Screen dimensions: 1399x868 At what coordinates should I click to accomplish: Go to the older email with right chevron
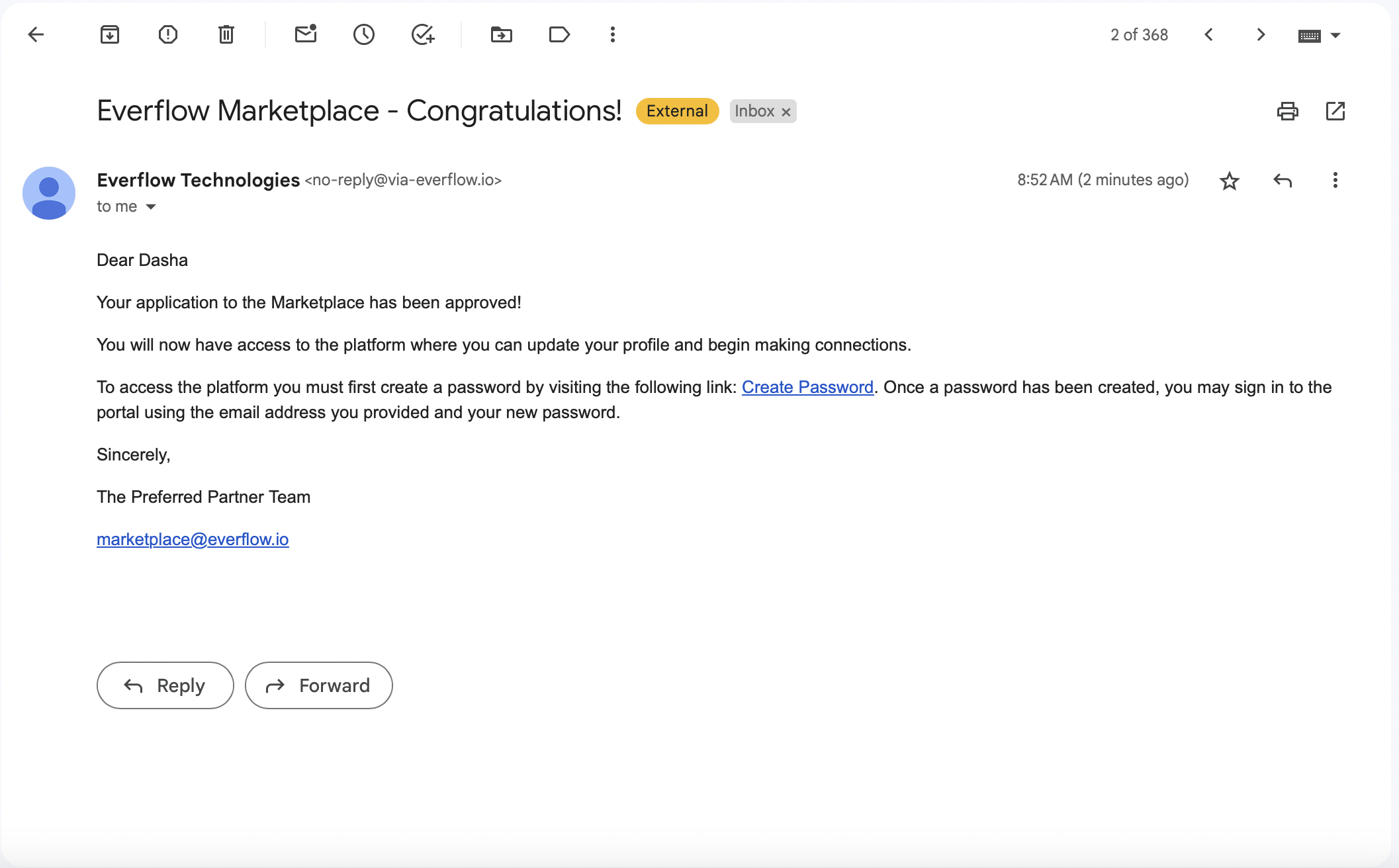(x=1261, y=34)
